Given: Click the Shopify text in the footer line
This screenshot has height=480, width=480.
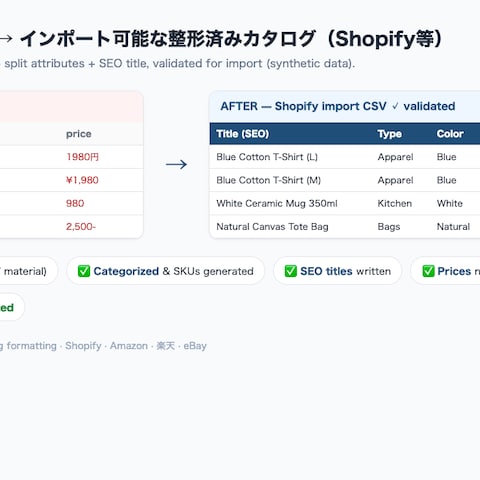Looking at the screenshot, I should [83, 346].
